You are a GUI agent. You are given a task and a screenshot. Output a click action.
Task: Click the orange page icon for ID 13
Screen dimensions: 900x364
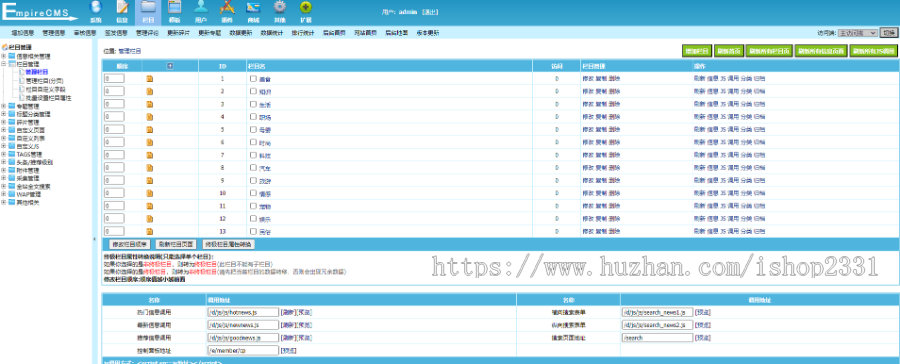coord(150,231)
